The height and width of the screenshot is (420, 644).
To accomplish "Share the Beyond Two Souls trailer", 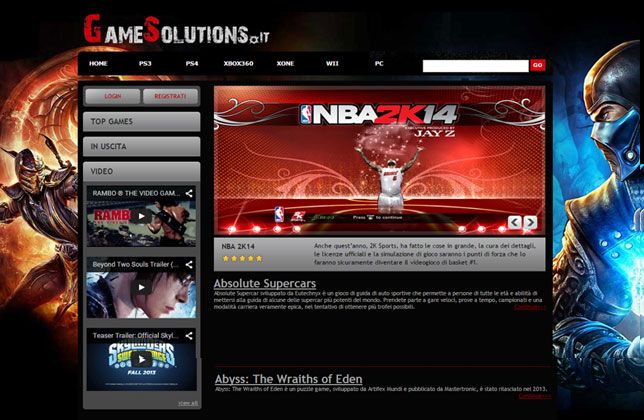I will (x=189, y=265).
